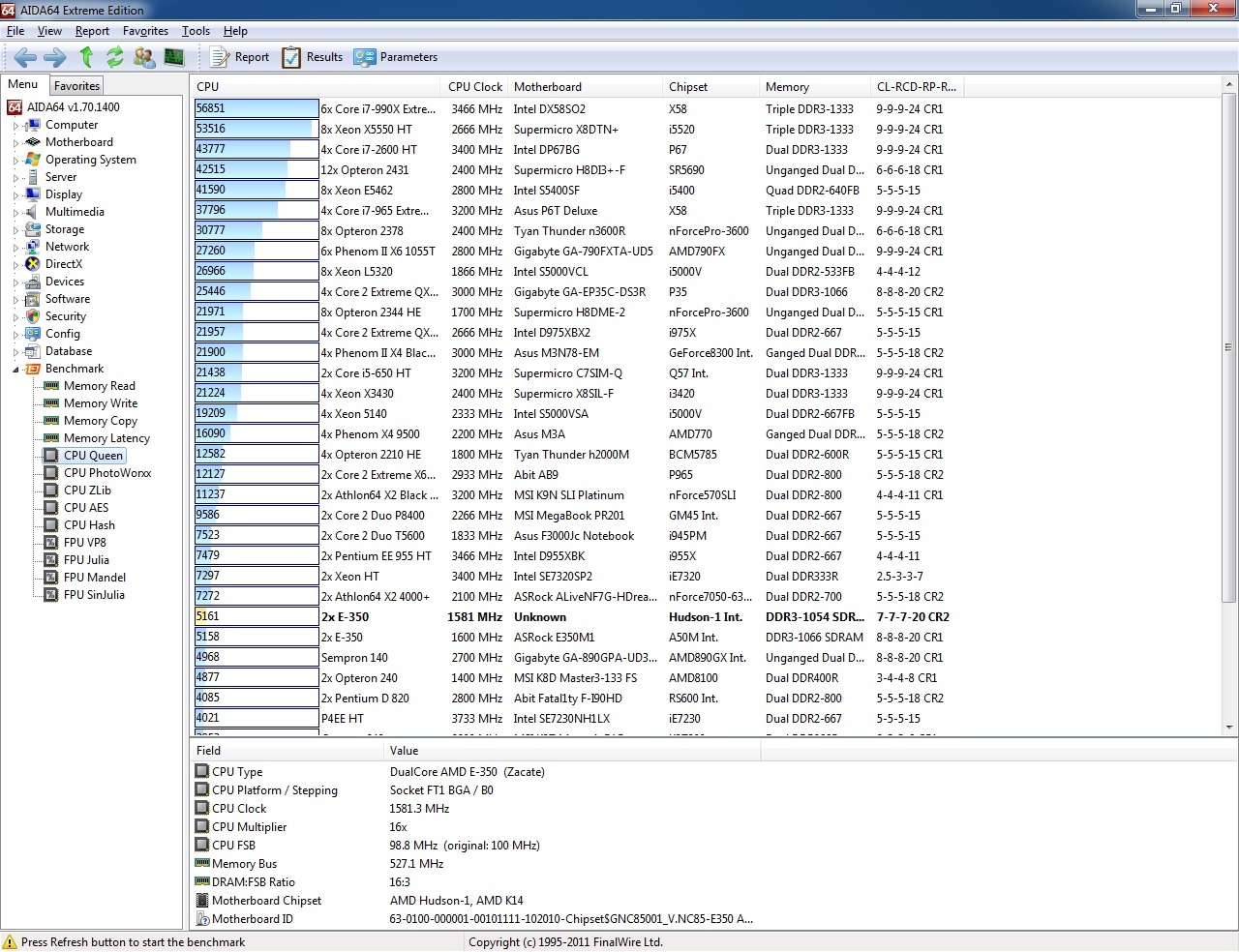Open the Favorites menu

[145, 31]
